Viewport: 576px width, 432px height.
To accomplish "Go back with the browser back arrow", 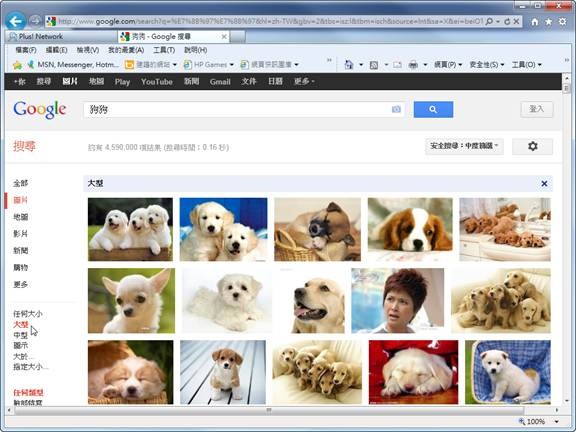I will click(15, 21).
